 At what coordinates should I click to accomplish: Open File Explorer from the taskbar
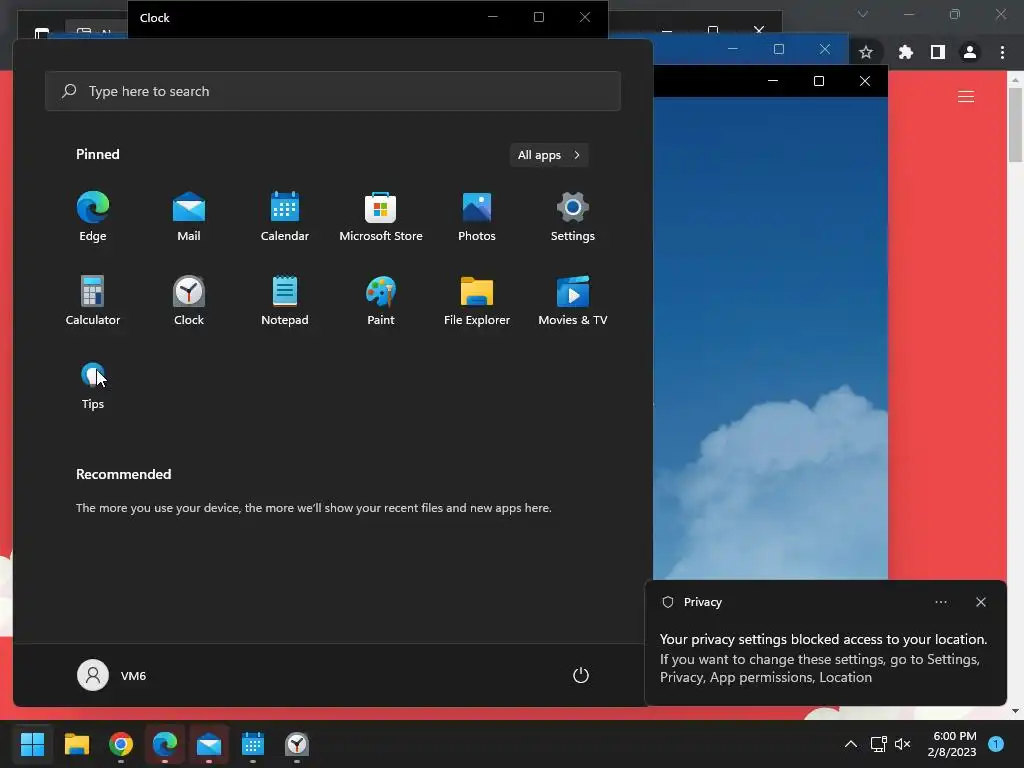click(x=76, y=744)
